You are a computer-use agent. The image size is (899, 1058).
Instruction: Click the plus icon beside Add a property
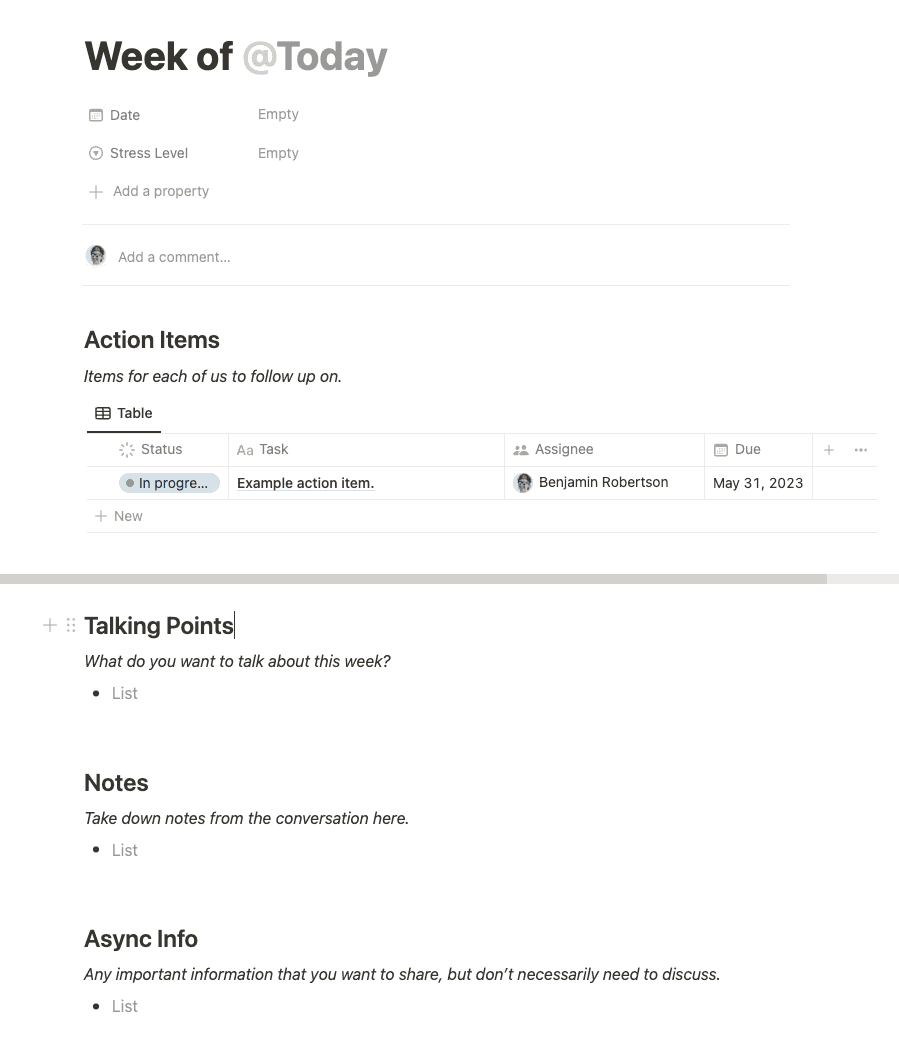[x=96, y=192]
